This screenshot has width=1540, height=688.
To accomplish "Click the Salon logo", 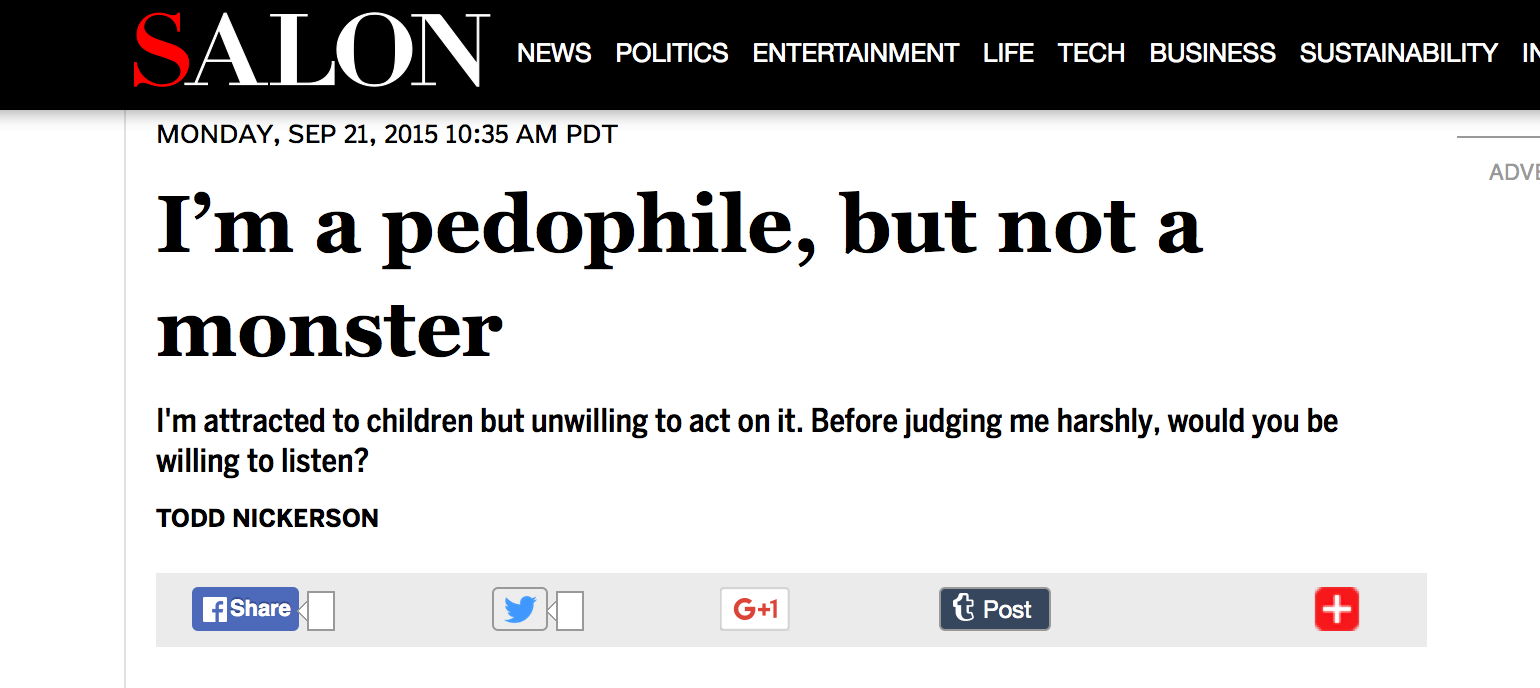I will (x=310, y=51).
